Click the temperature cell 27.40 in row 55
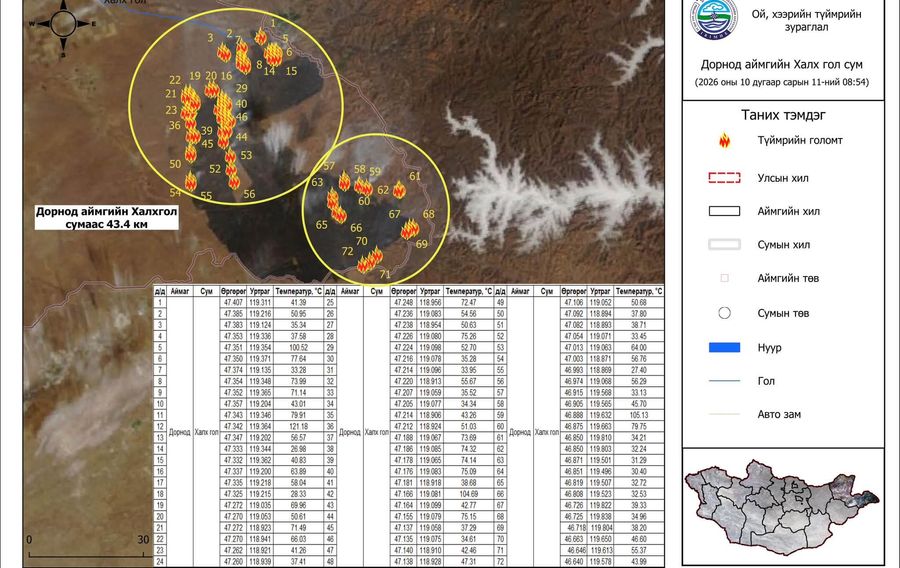900x568 pixels. tap(639, 370)
